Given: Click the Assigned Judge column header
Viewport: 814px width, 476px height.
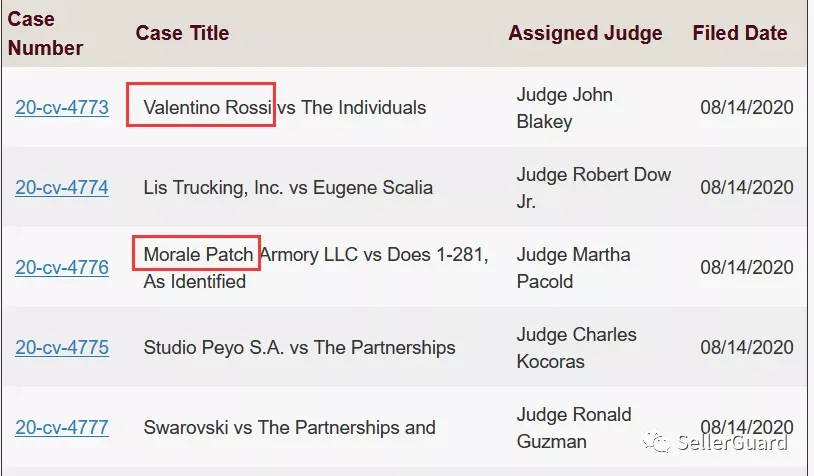Looking at the screenshot, I should (x=585, y=33).
